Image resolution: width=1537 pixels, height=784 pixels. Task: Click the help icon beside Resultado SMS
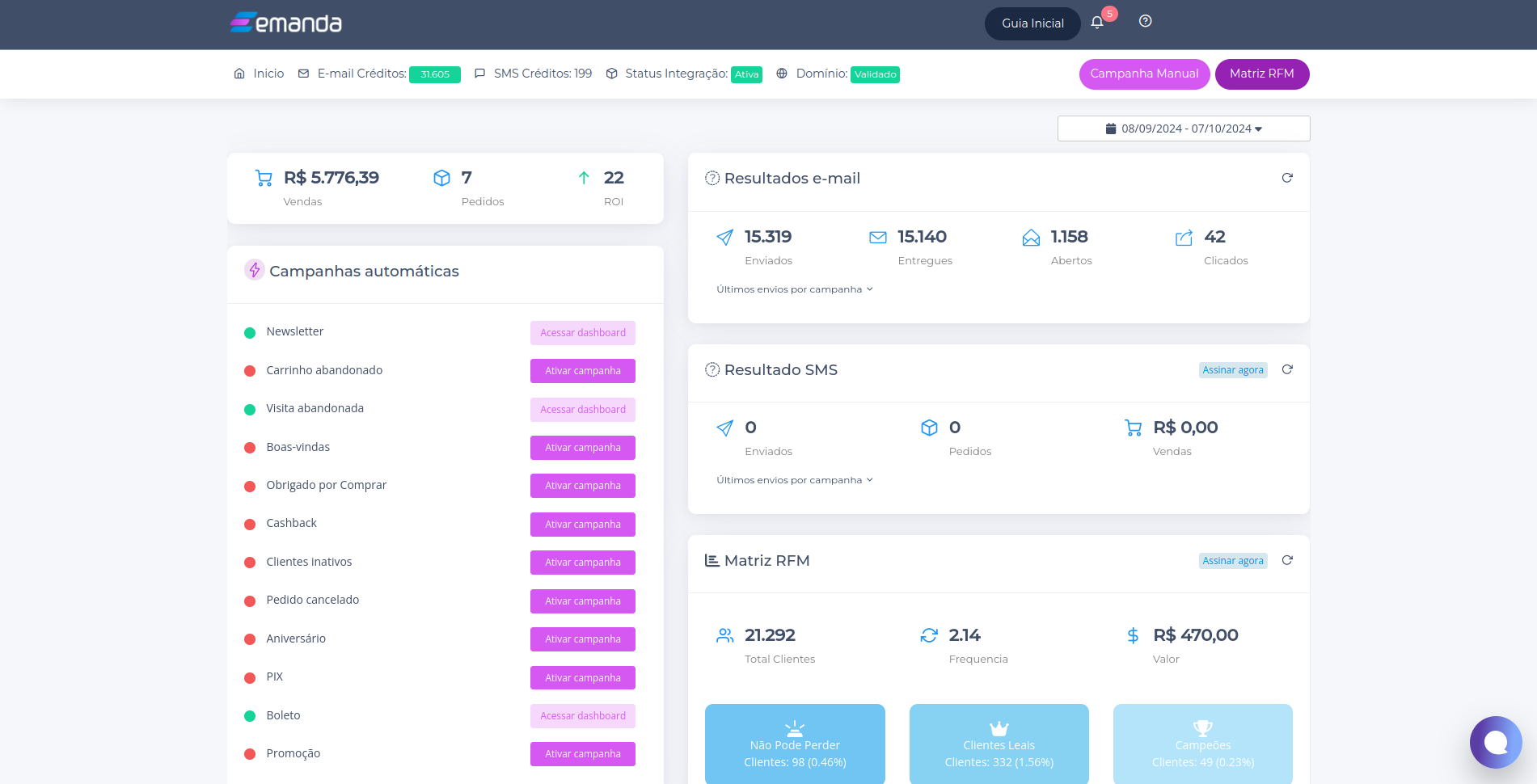712,369
